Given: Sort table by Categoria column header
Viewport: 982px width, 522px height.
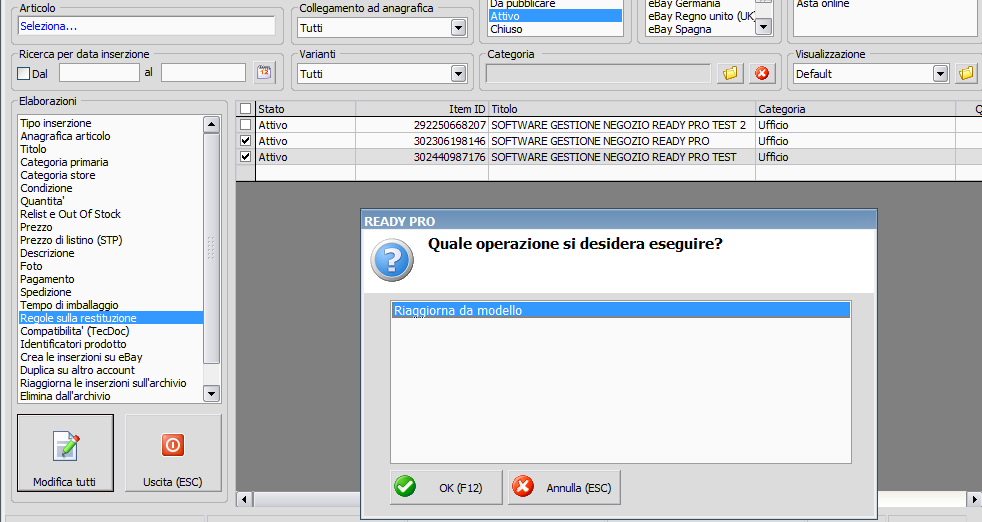Looking at the screenshot, I should 855,109.
